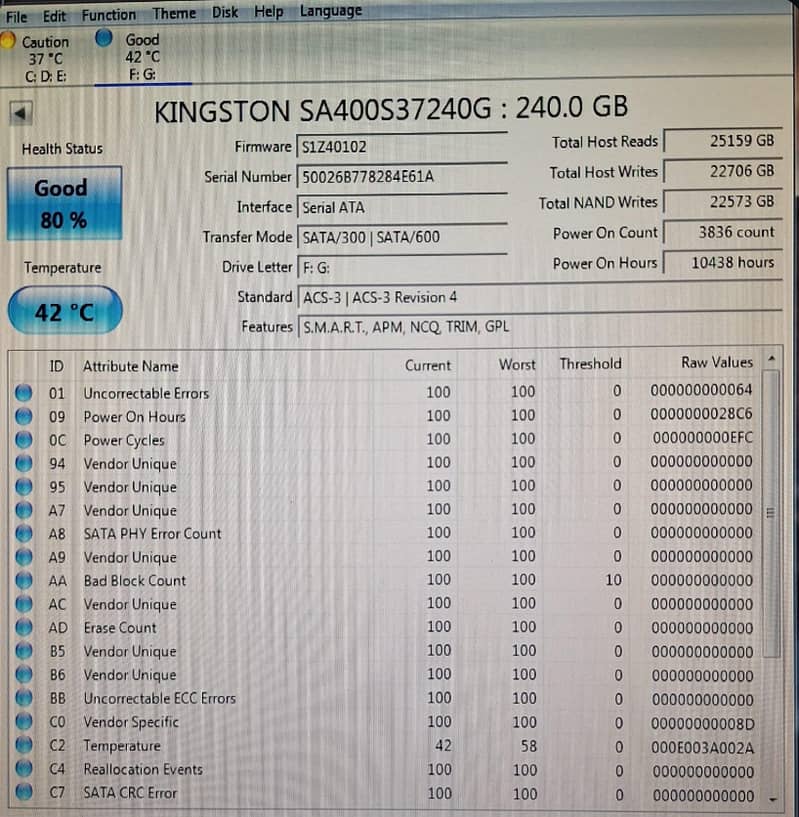Click Total Host Reads value 25159 GB
799x817 pixels.
tap(722, 141)
